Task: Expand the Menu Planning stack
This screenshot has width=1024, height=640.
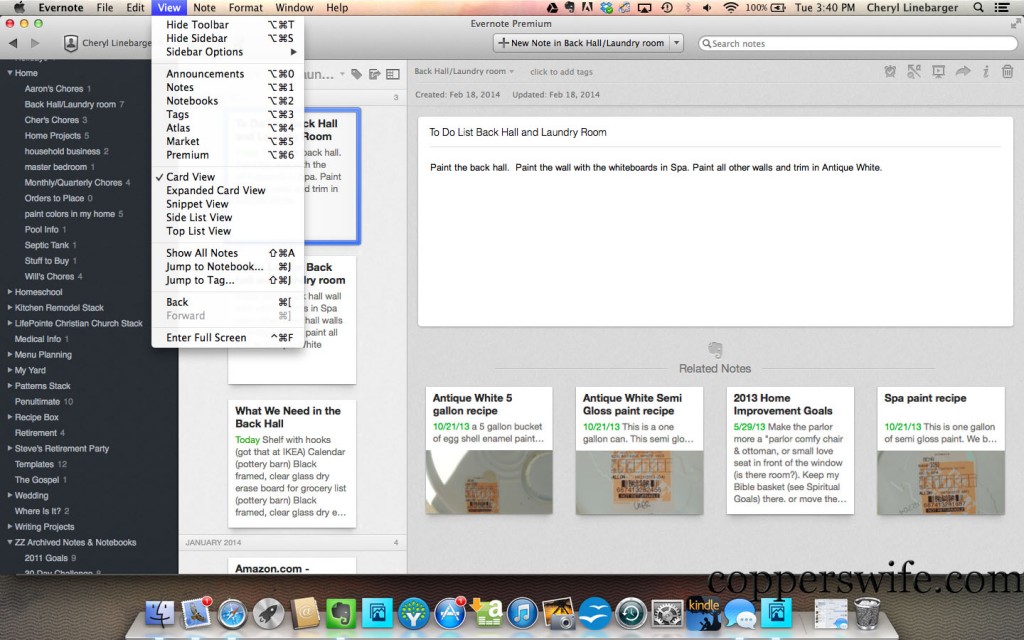Action: (x=10, y=355)
